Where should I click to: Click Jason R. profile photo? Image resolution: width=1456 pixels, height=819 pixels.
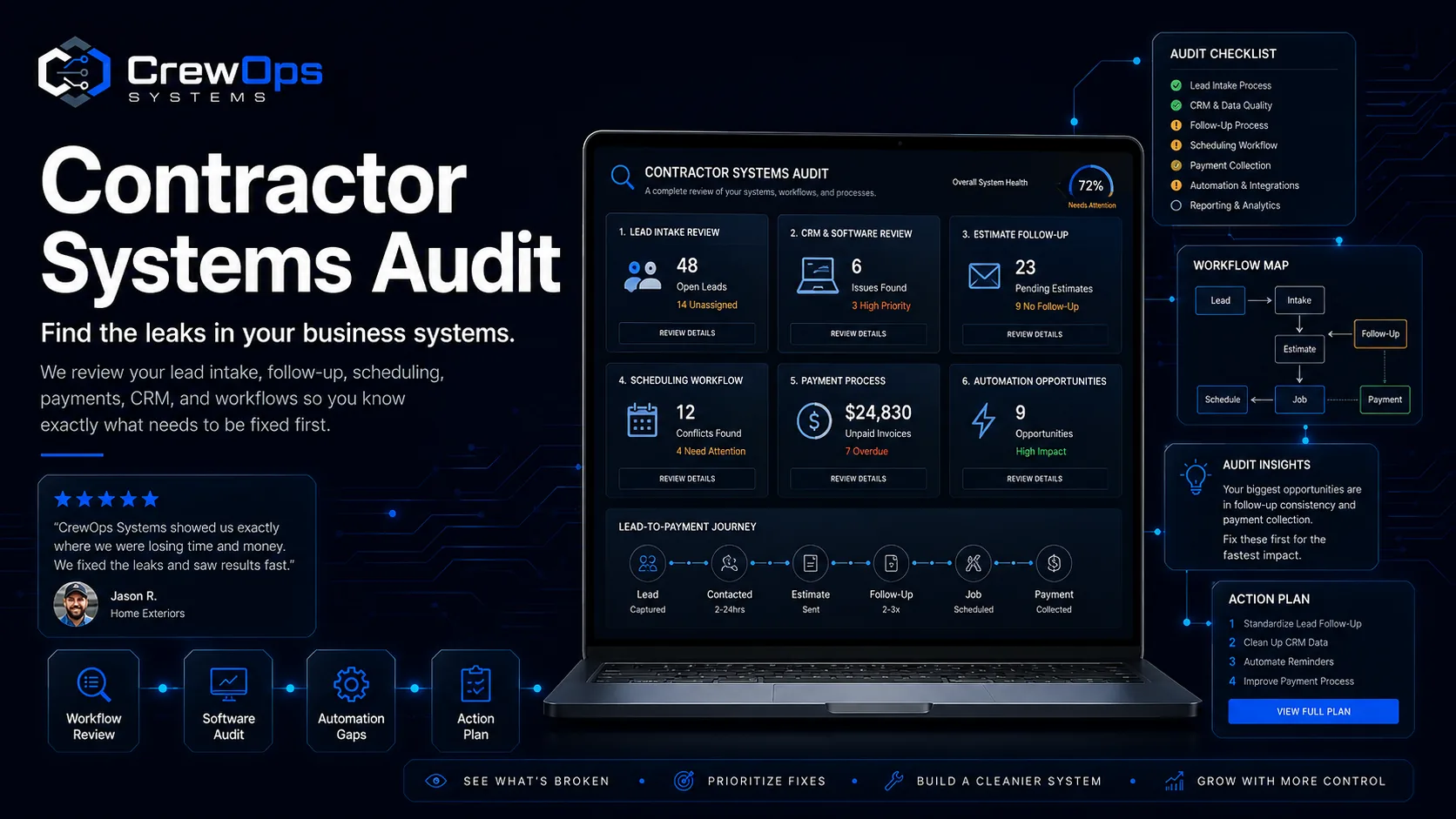[x=76, y=604]
